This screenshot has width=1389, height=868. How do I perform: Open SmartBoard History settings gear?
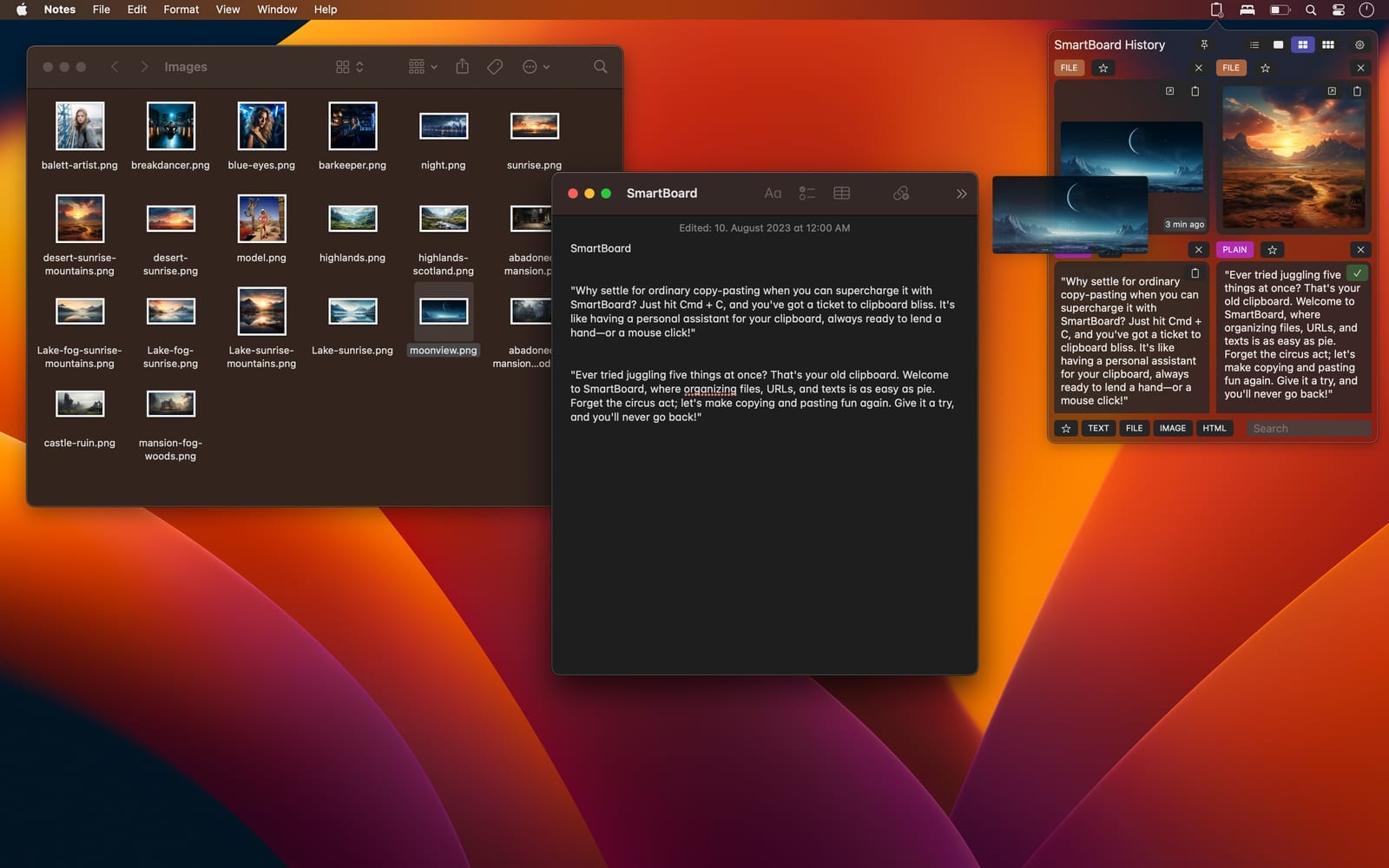1359,45
